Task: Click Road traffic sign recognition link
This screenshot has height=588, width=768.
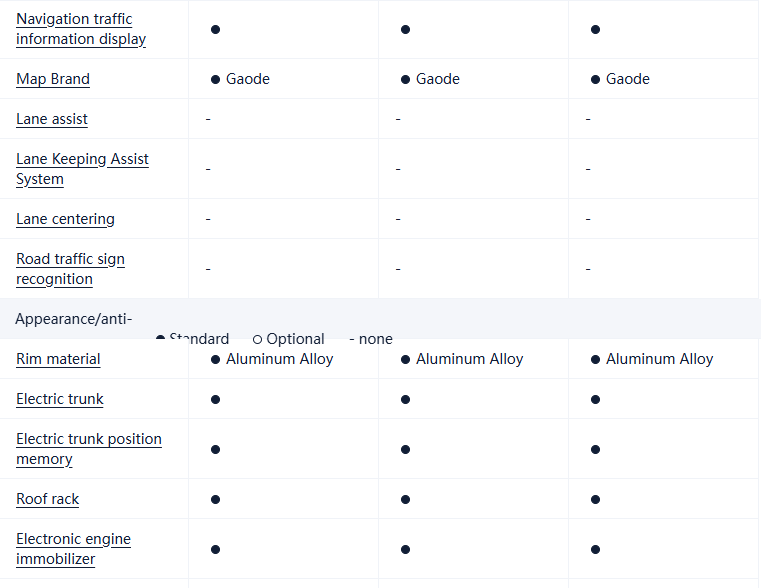Action: point(70,269)
